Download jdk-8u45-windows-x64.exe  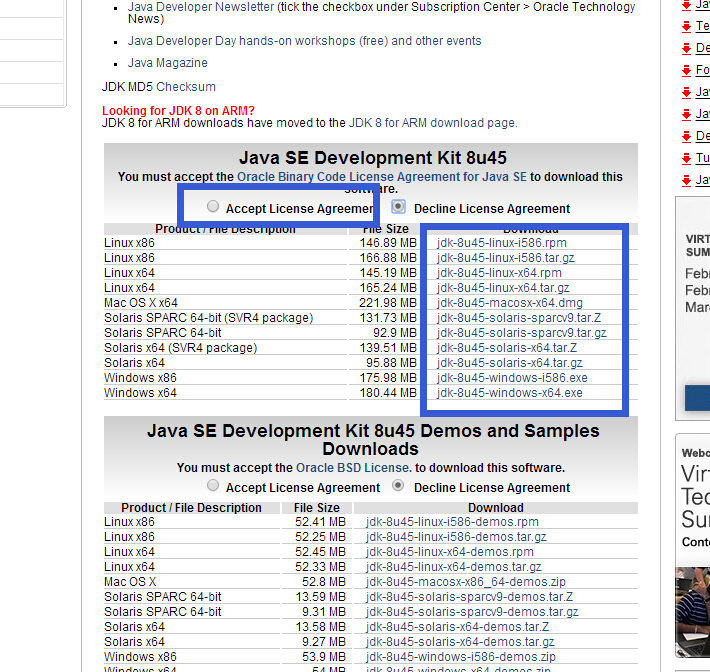coord(509,393)
